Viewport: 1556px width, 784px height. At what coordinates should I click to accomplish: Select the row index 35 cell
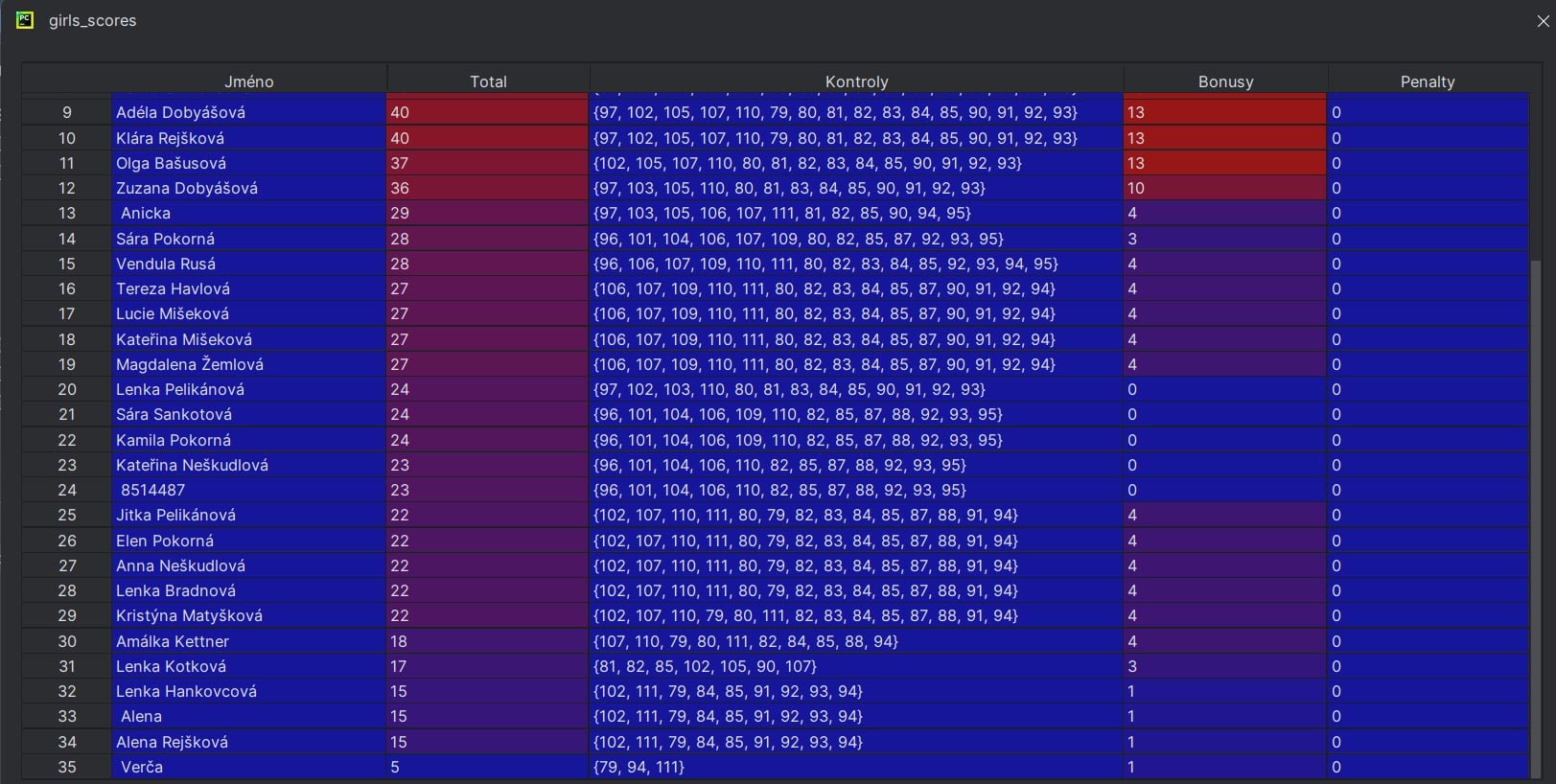67,767
